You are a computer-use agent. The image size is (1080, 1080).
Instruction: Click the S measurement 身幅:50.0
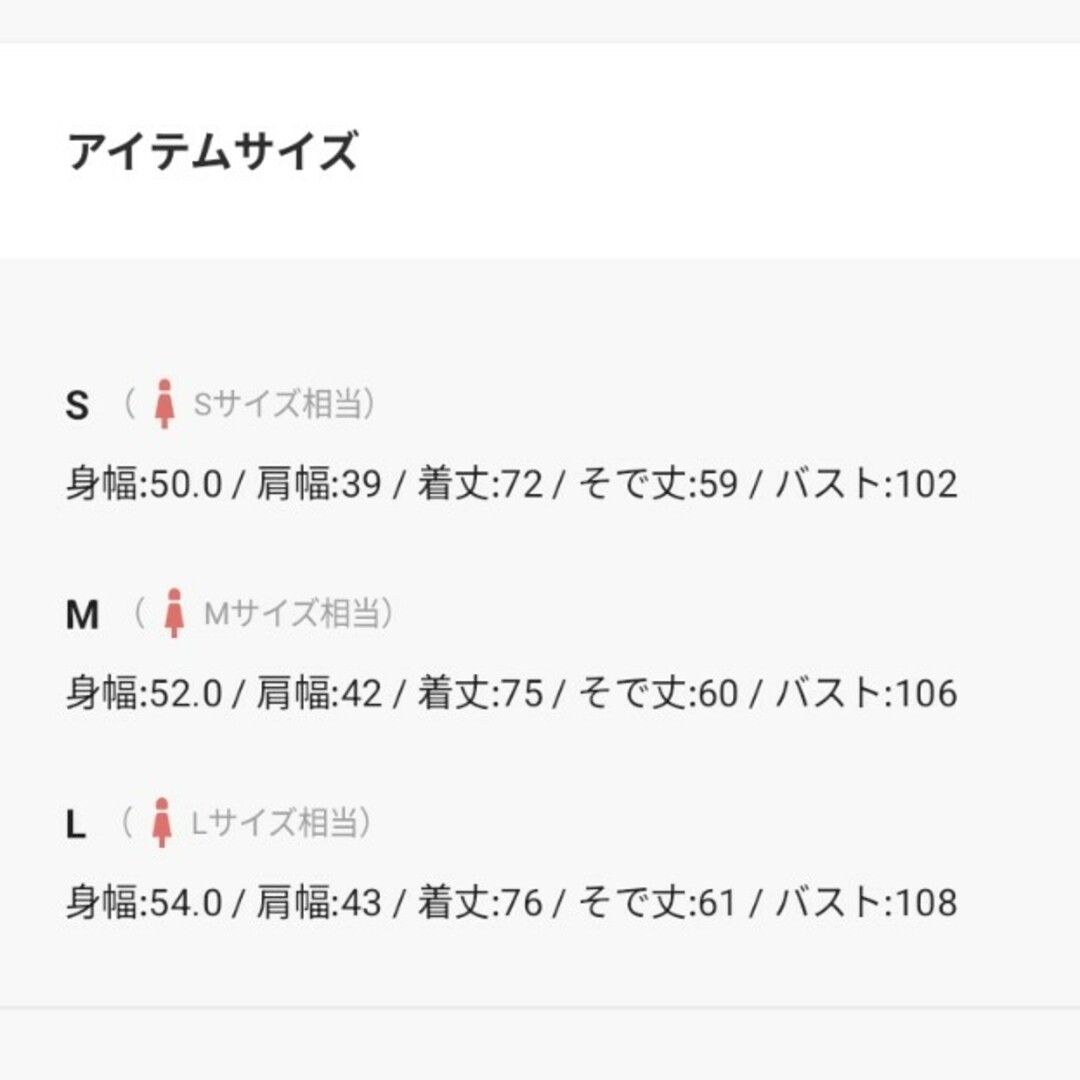144,483
